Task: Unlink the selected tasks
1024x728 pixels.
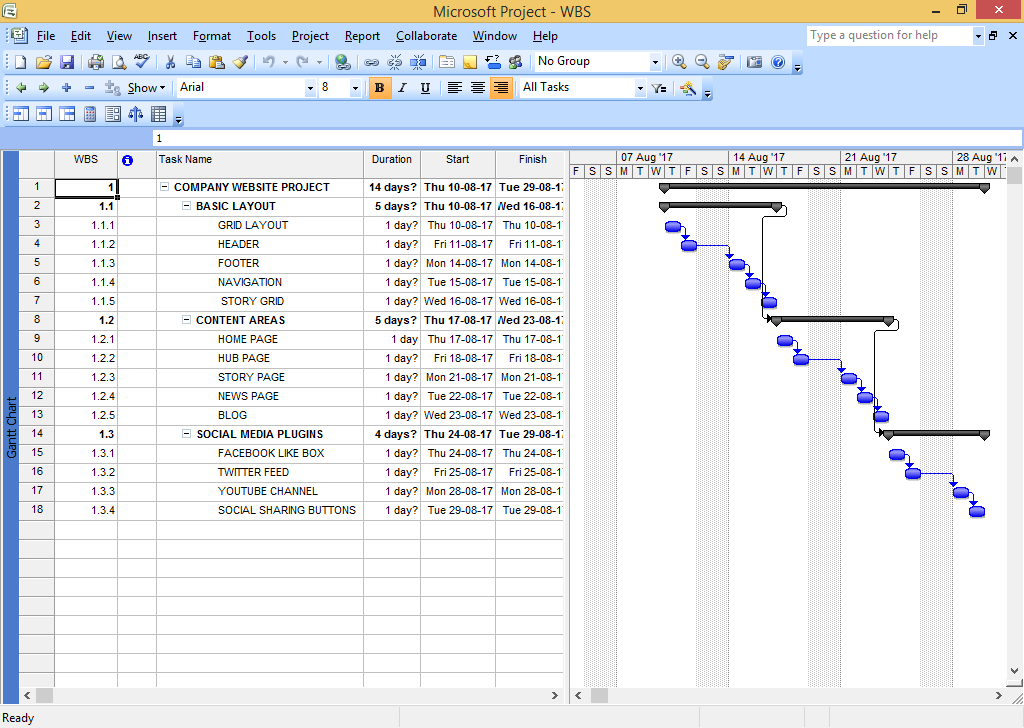Action: (x=394, y=61)
